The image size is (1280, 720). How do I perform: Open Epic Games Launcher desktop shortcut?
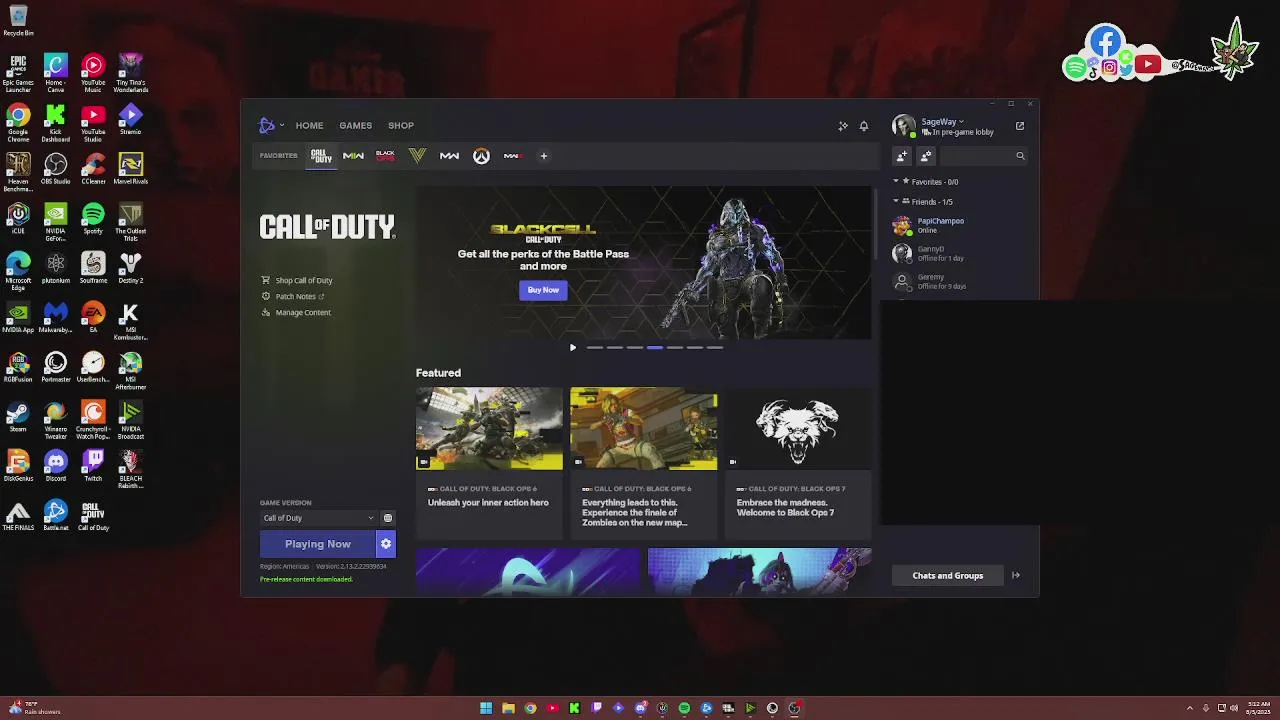(18, 74)
